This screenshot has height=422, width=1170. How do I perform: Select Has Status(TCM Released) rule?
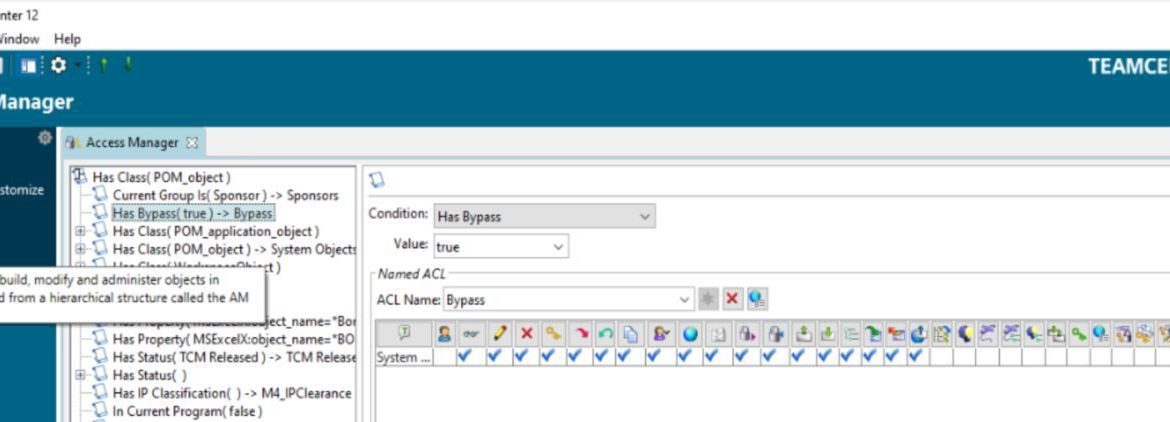tap(234, 357)
